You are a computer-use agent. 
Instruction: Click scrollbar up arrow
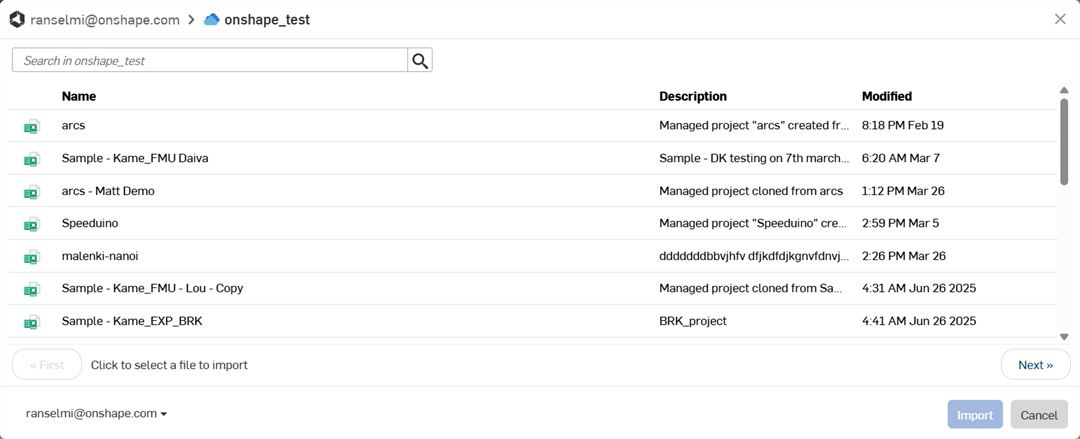(x=1064, y=90)
